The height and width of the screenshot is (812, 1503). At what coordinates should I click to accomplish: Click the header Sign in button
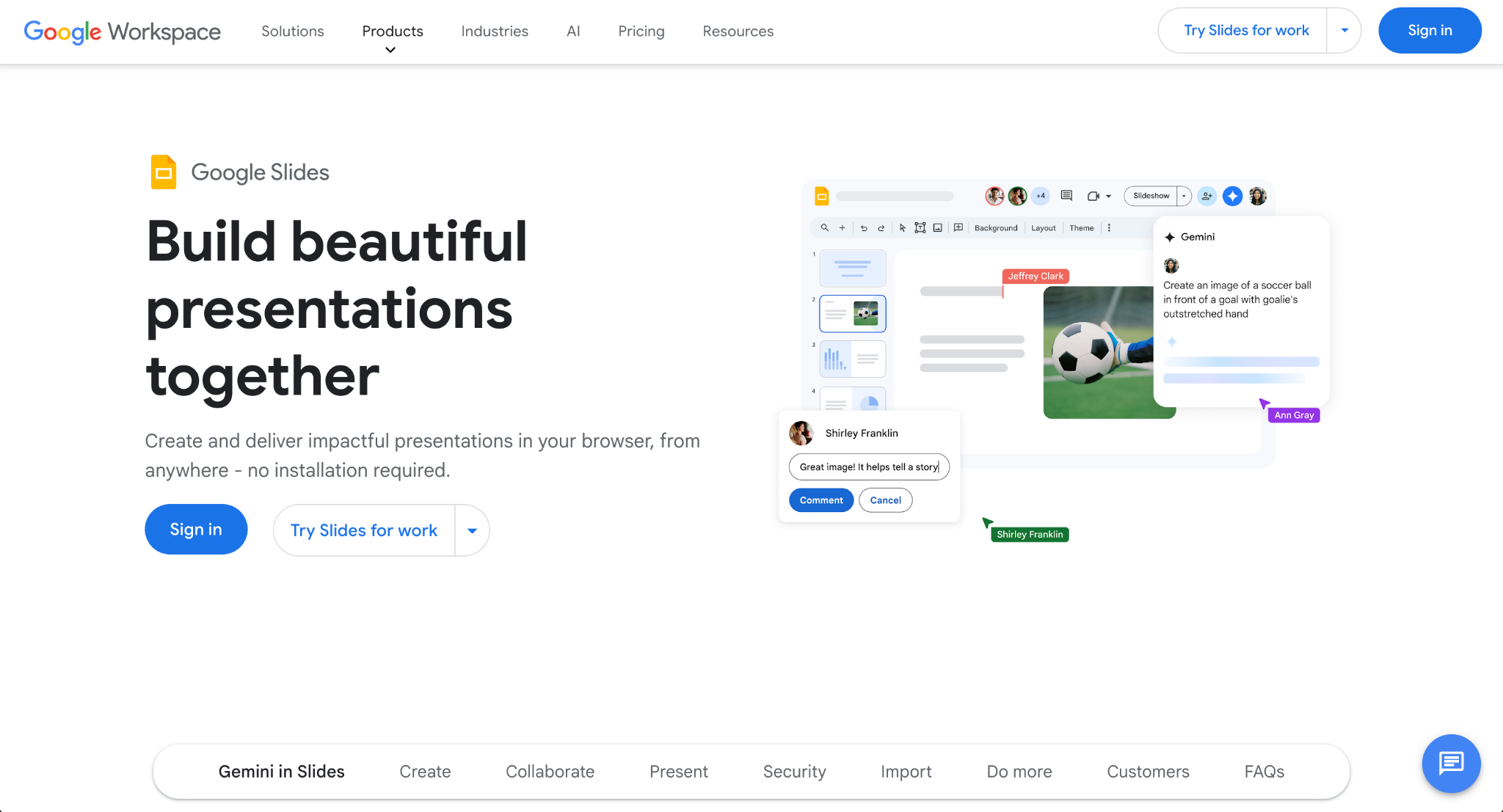(x=1429, y=31)
